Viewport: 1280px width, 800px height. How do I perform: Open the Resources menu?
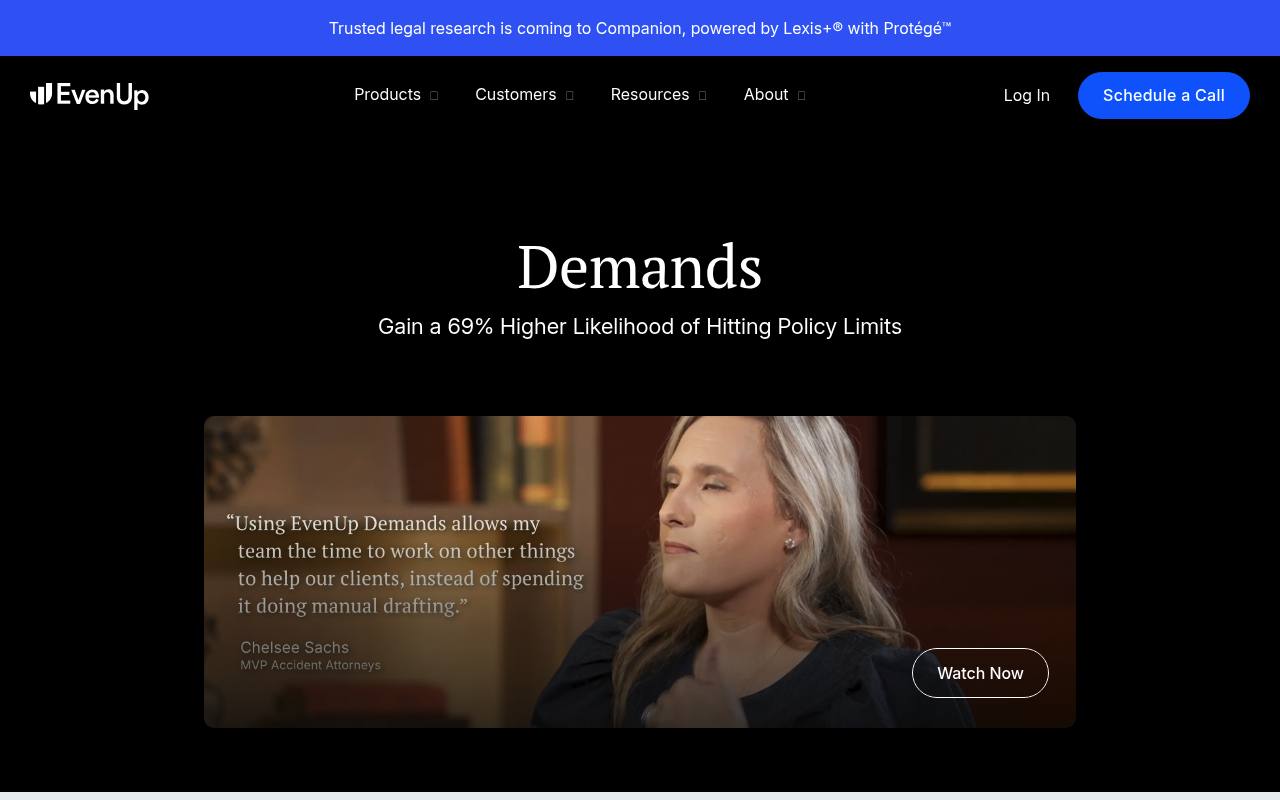pos(650,95)
